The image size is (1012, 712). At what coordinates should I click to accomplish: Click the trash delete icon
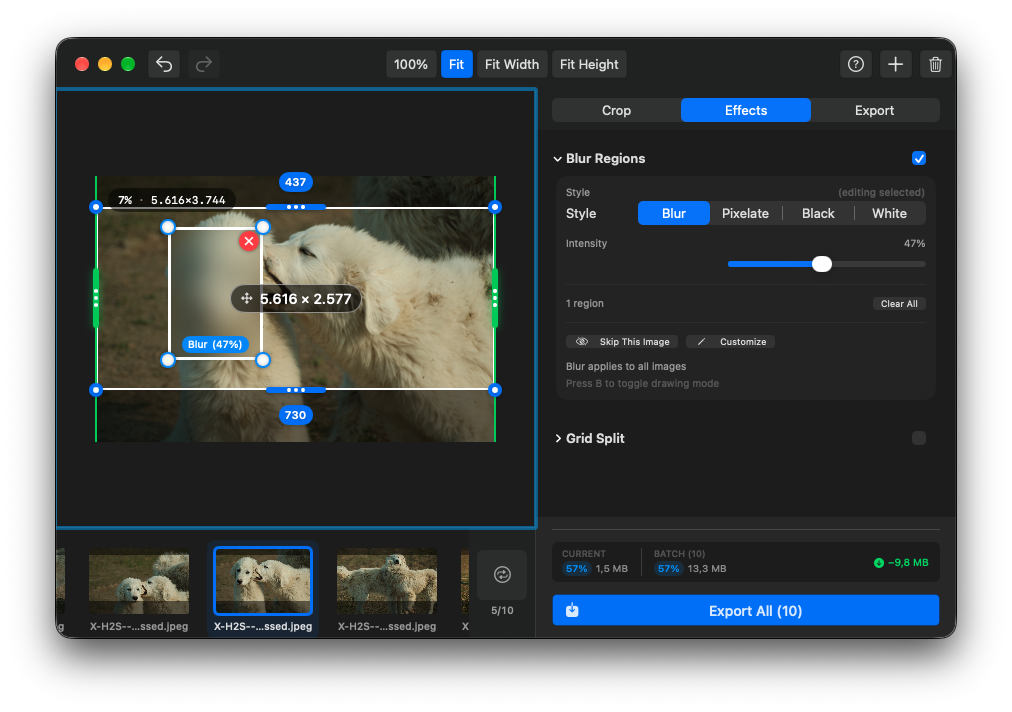tap(935, 64)
